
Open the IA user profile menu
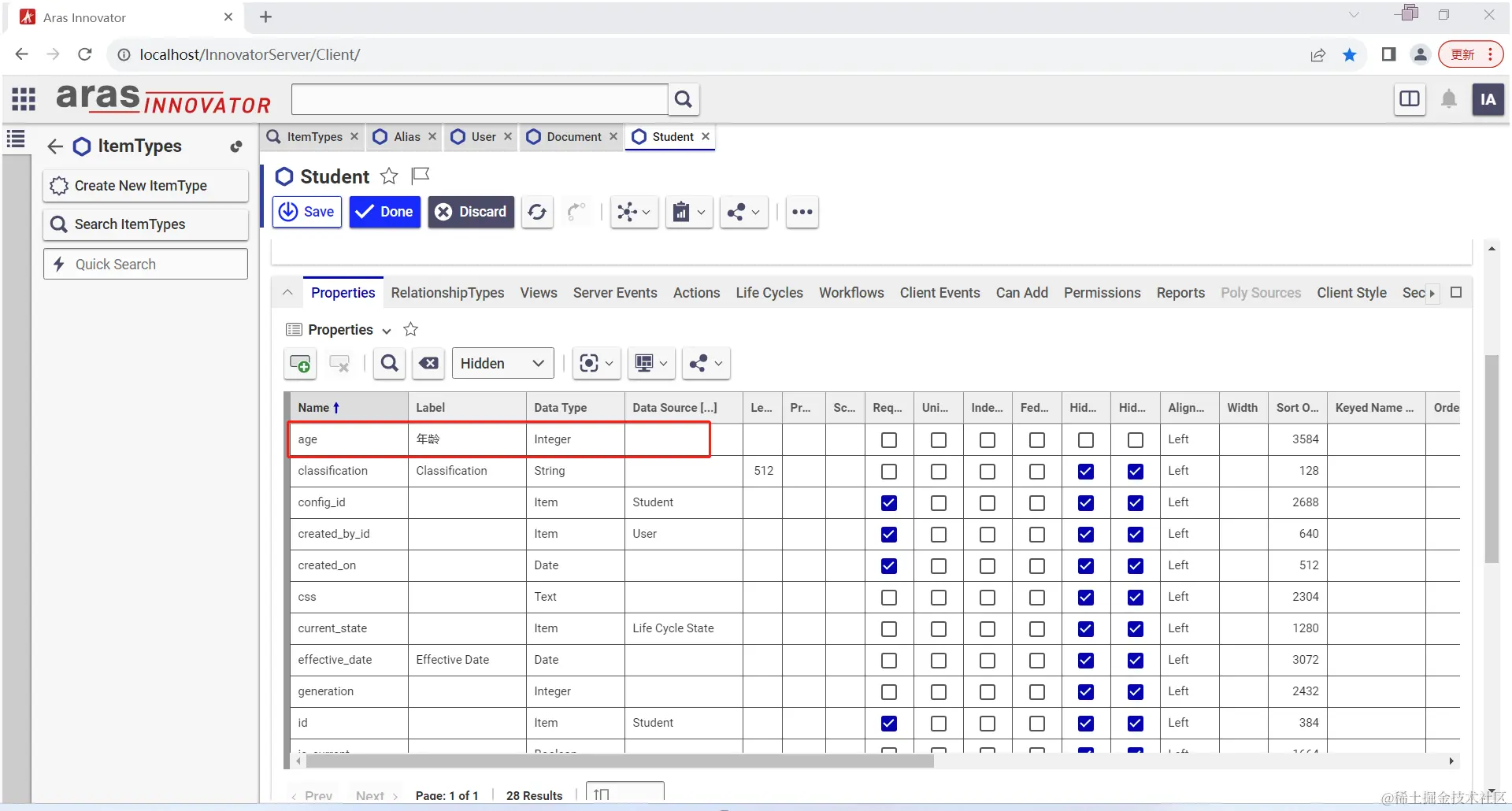tap(1488, 99)
